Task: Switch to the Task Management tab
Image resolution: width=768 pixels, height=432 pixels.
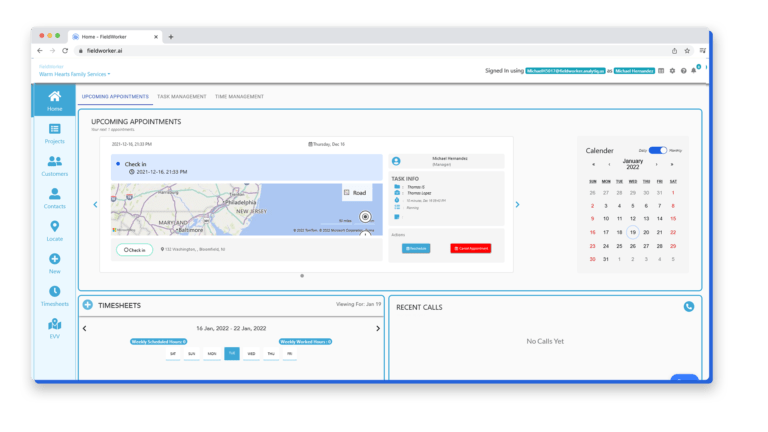Action: pyautogui.click(x=182, y=97)
